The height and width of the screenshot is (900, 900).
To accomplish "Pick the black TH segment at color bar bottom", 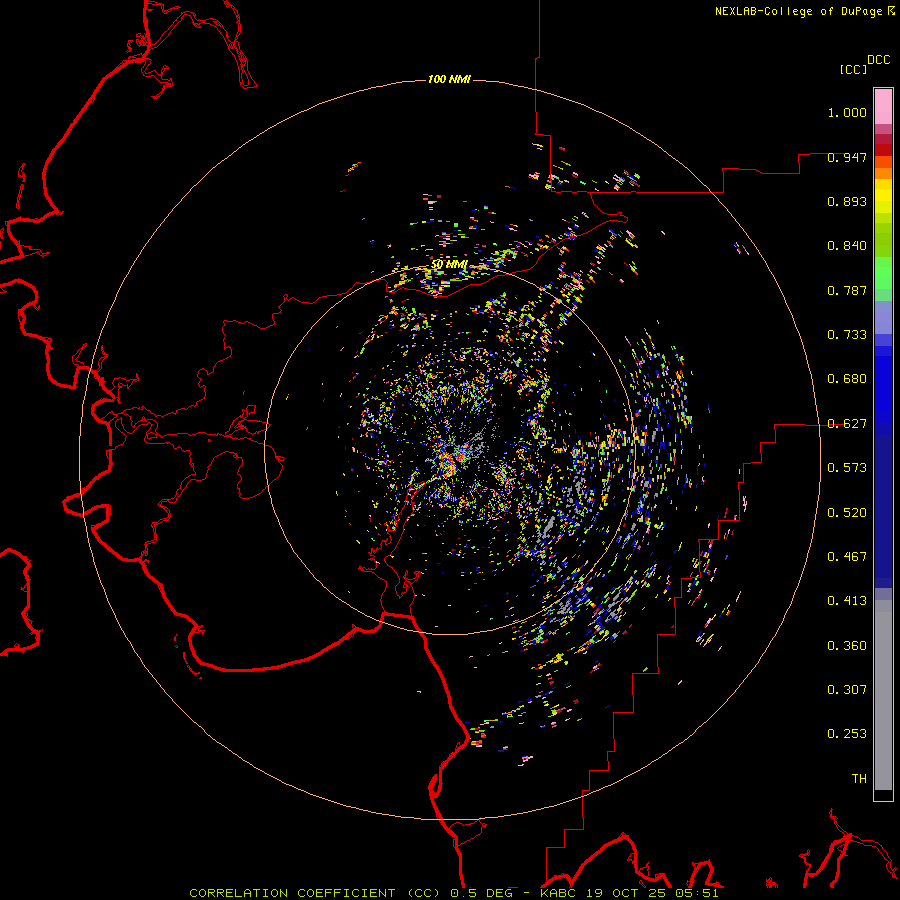I will tap(883, 794).
